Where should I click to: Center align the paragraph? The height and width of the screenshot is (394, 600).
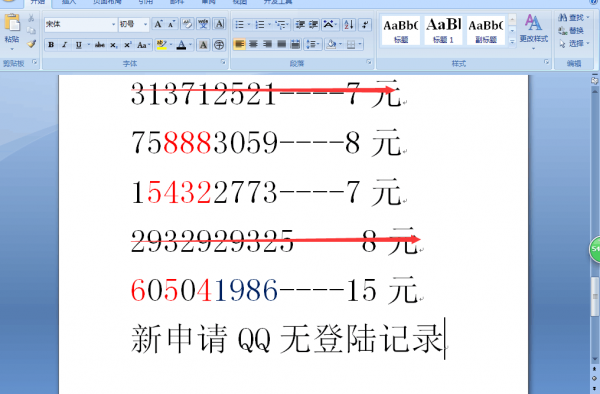[253, 44]
